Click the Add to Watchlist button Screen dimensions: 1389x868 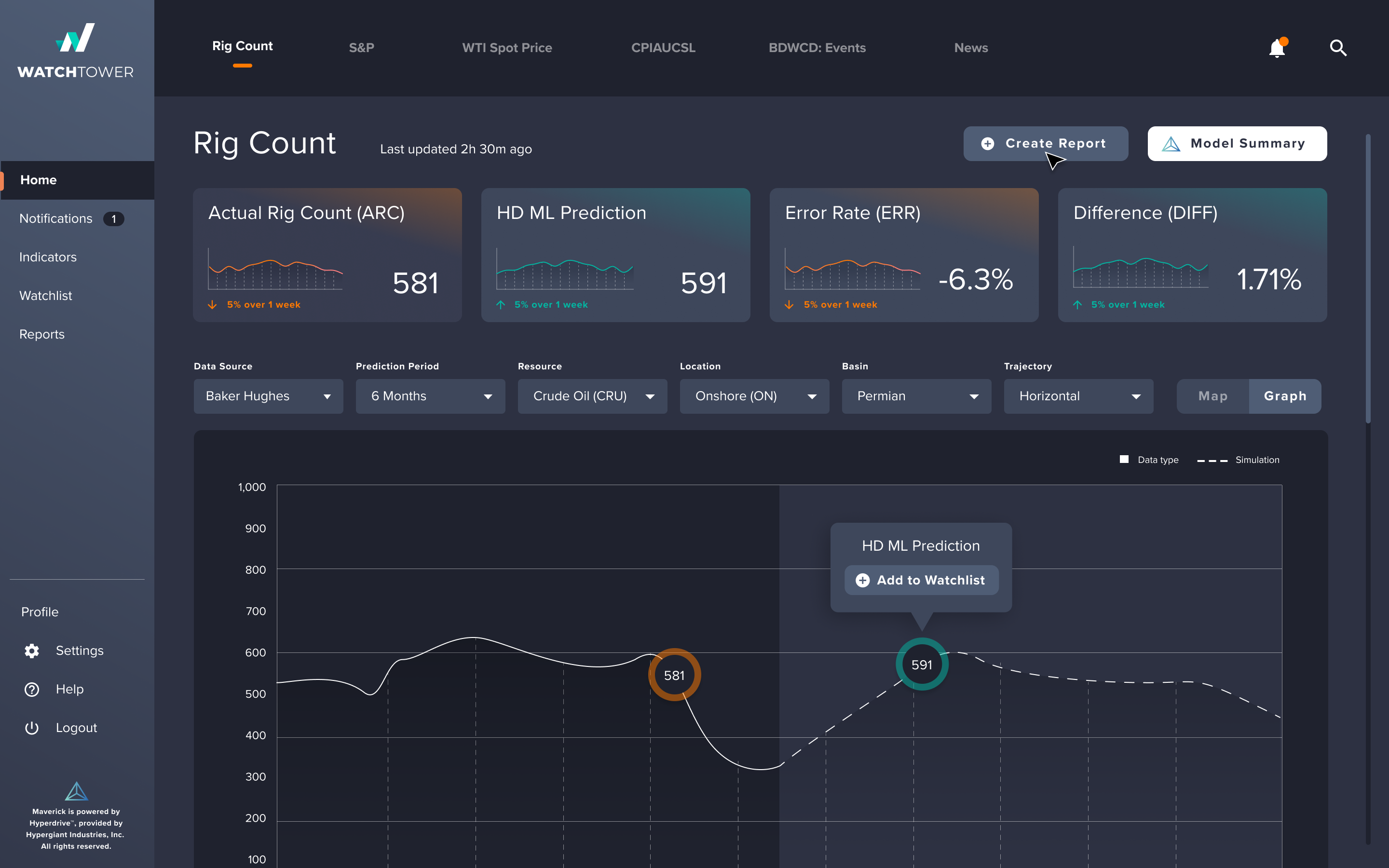(x=921, y=580)
